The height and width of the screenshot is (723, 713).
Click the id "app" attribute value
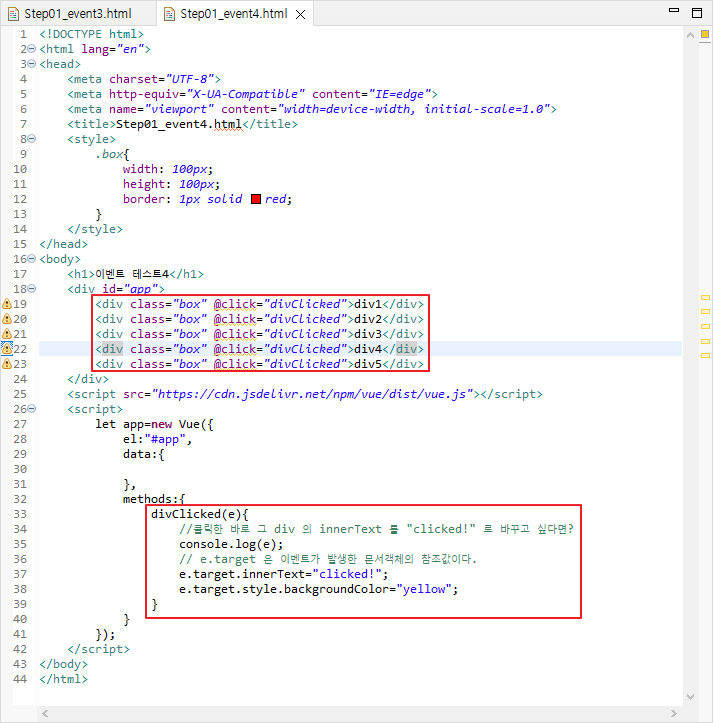pos(141,289)
